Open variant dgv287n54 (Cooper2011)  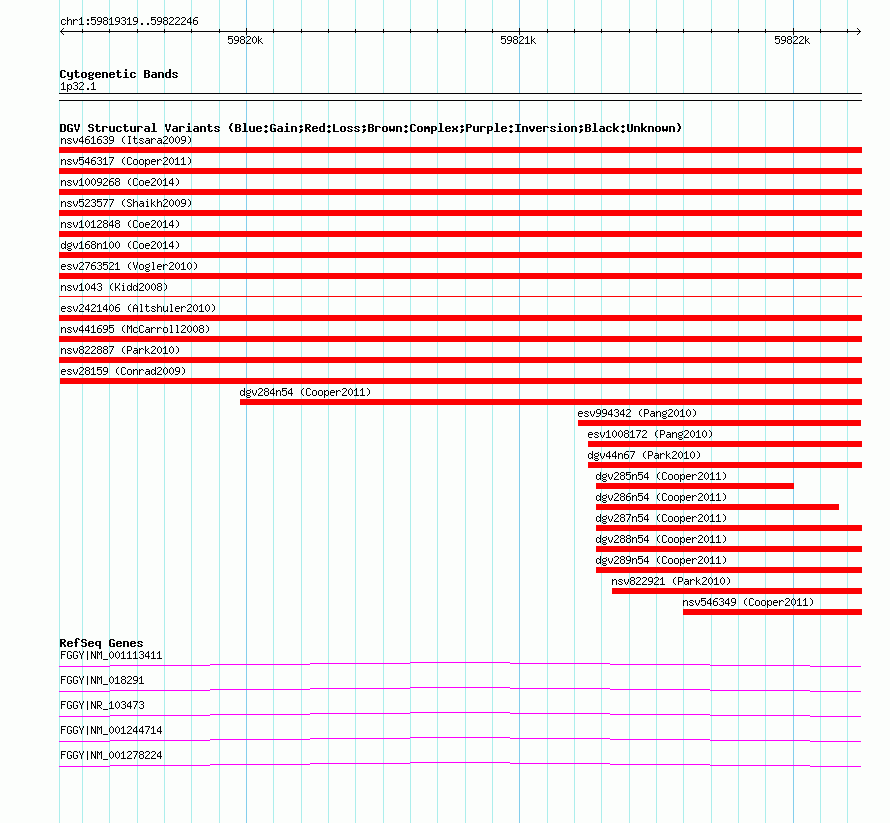(661, 518)
